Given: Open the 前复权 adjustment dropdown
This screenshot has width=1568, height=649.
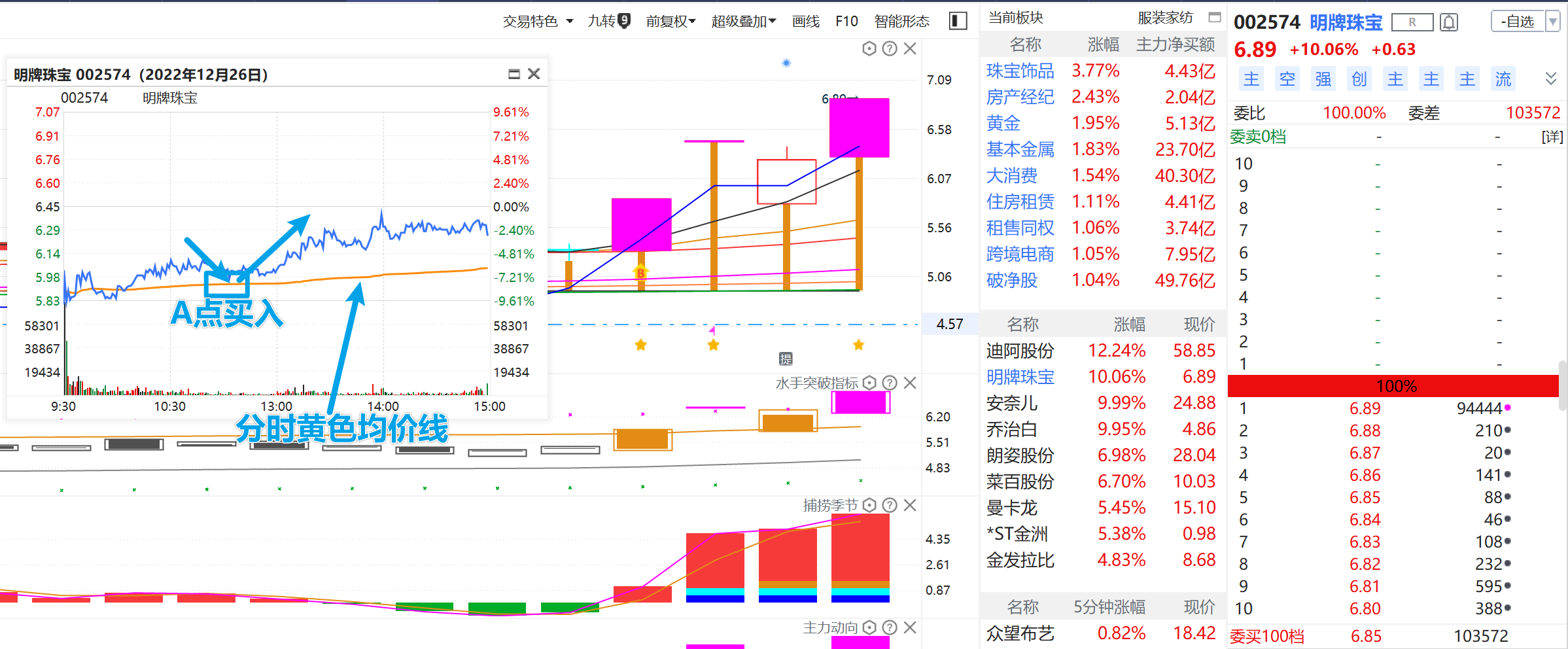Looking at the screenshot, I should click(x=671, y=21).
